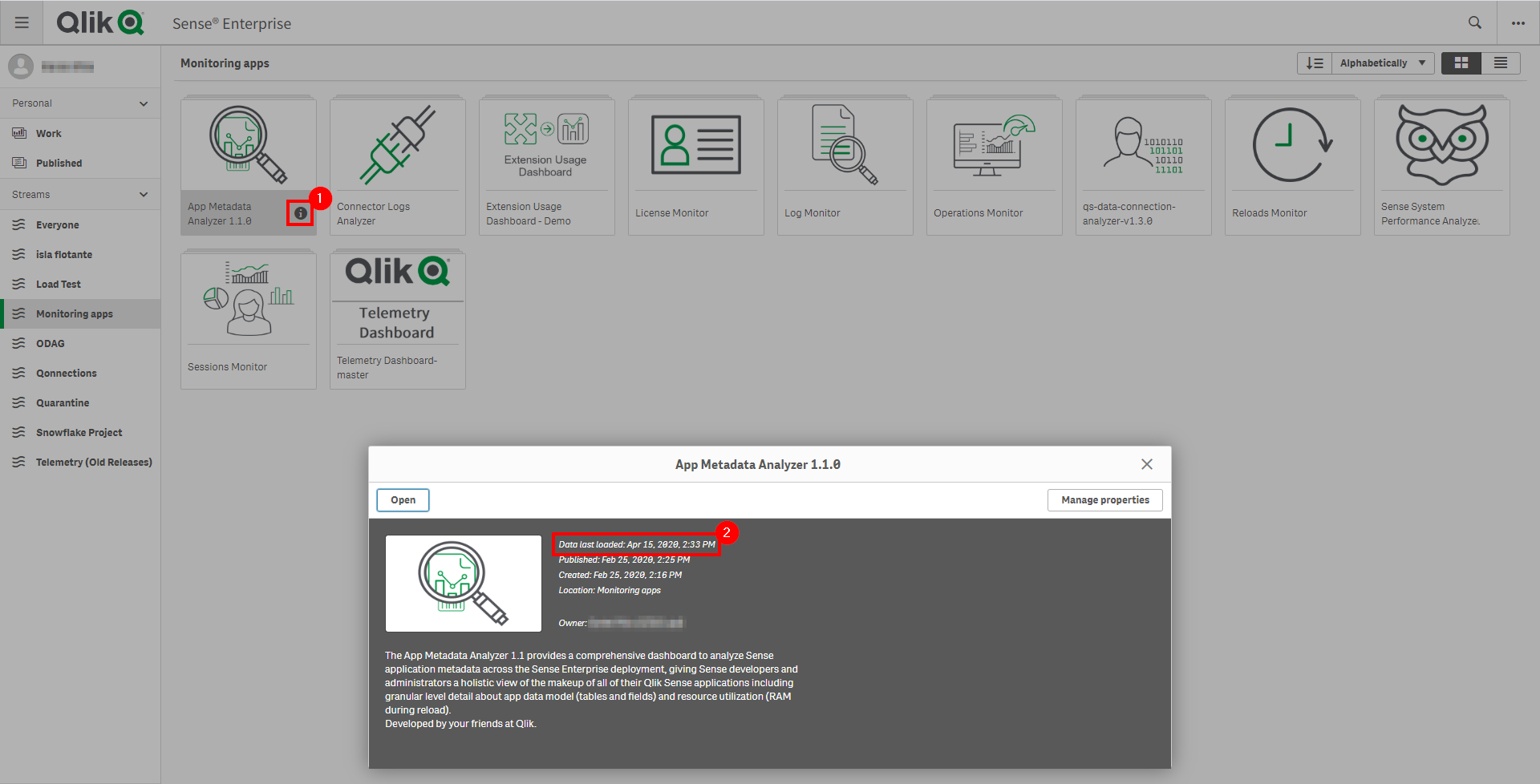
Task: Click the stream icon beside Quarantine
Action: pyautogui.click(x=19, y=402)
